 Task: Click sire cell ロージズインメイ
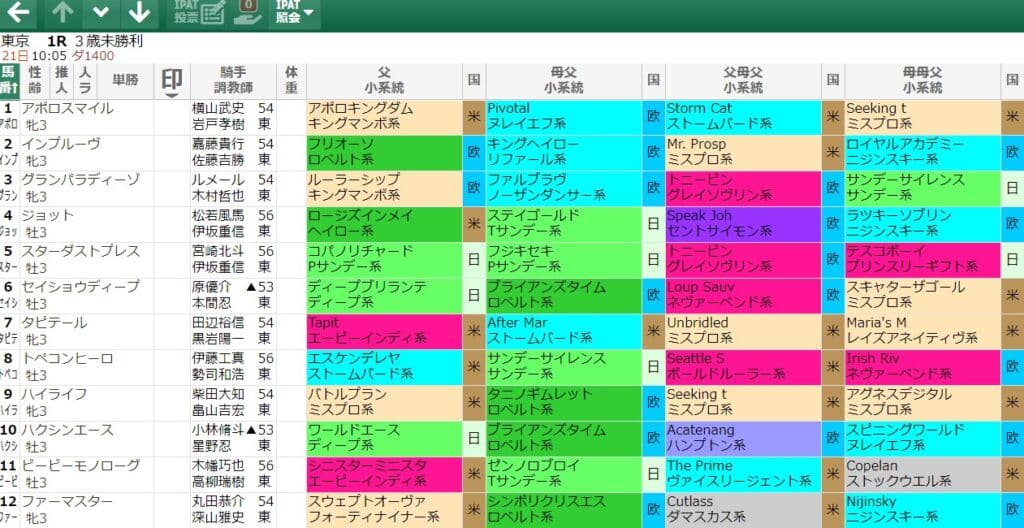pyautogui.click(x=385, y=223)
